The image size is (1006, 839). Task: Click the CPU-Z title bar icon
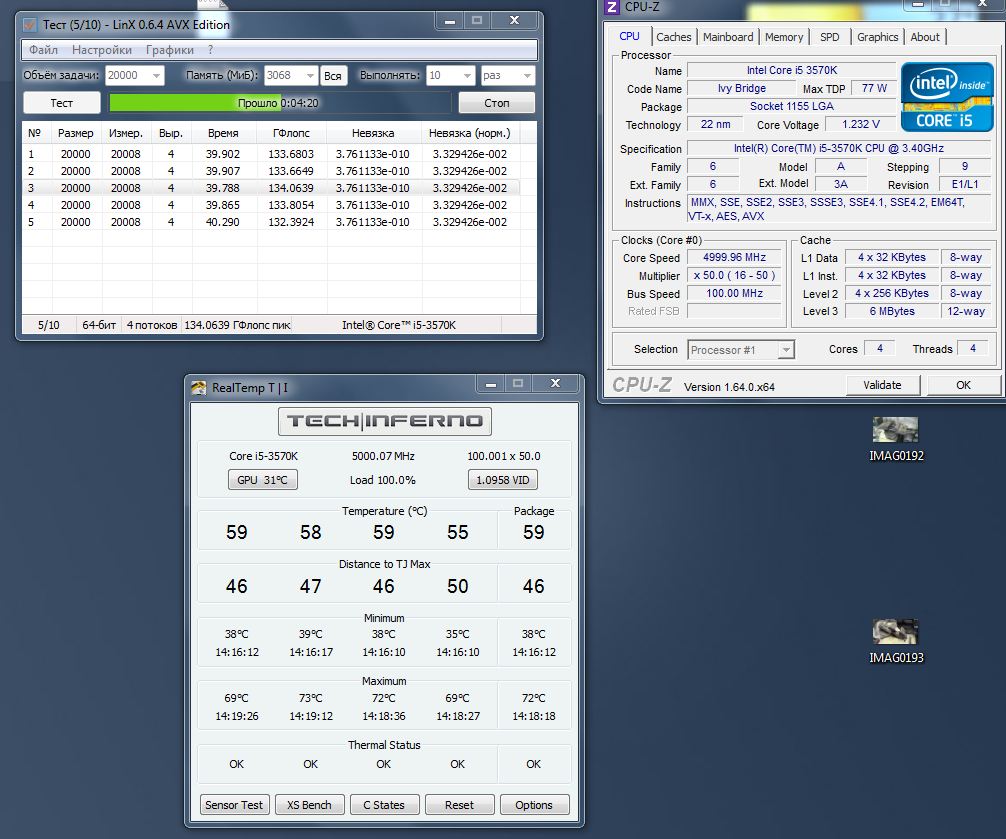pos(612,7)
